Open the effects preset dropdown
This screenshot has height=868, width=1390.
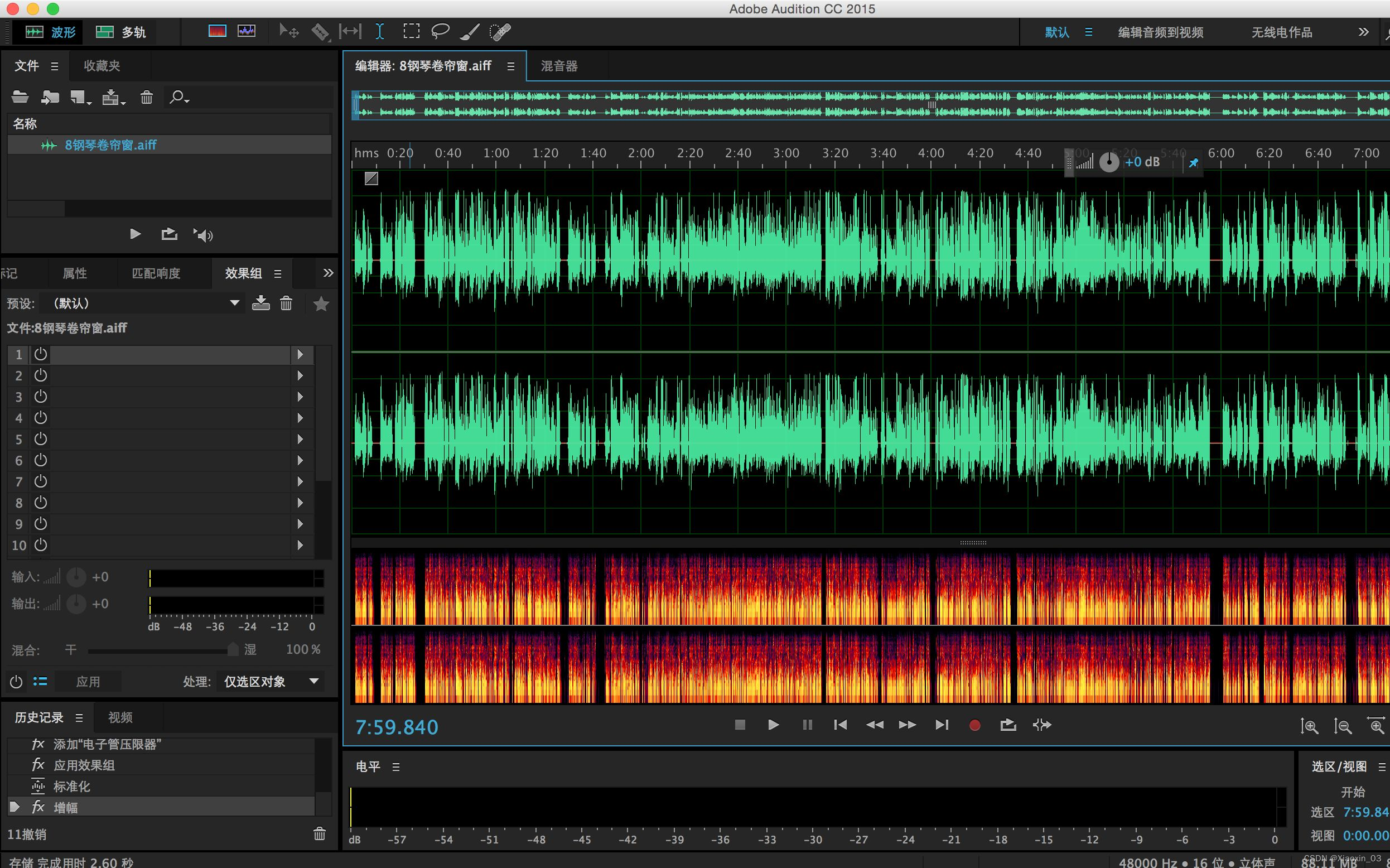click(234, 303)
